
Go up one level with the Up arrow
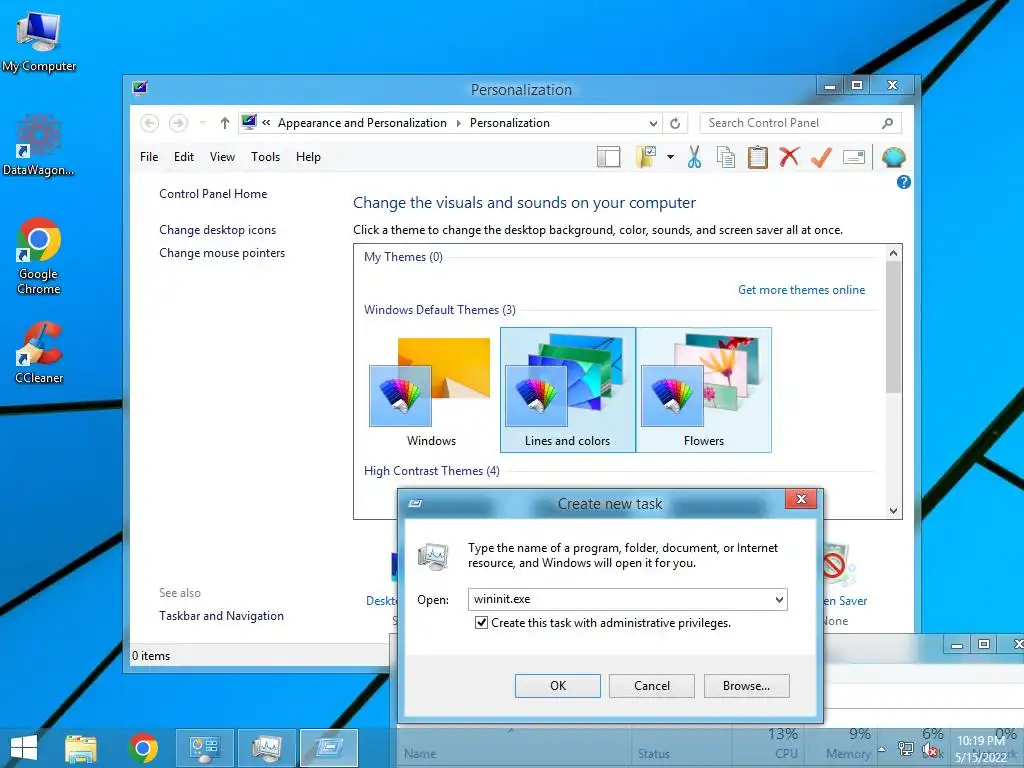[225, 123]
